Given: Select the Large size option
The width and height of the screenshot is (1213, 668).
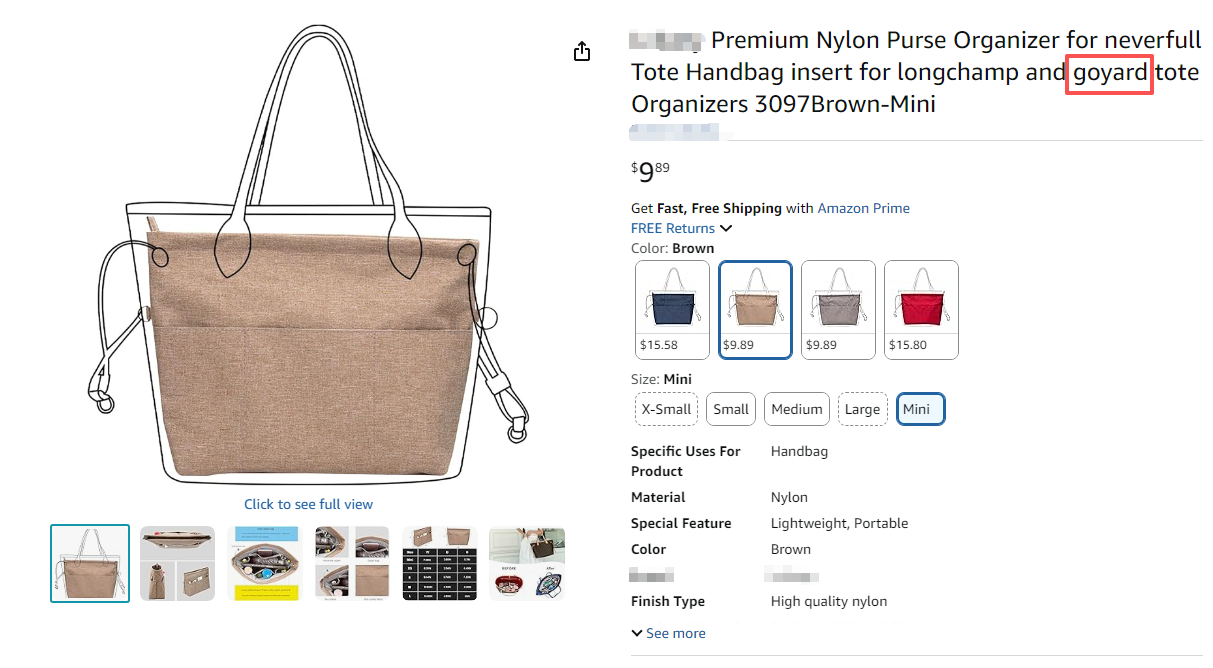Looking at the screenshot, I should click(x=862, y=409).
